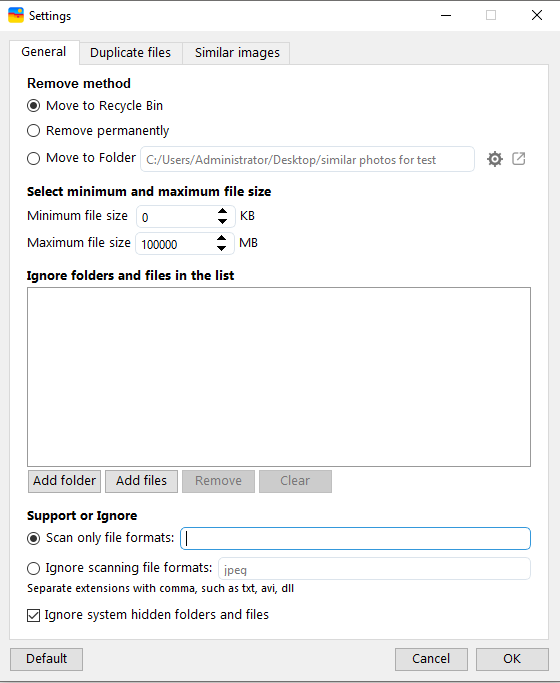Choose the Remove permanently option
Screen dimensions: 560x683
34,131
